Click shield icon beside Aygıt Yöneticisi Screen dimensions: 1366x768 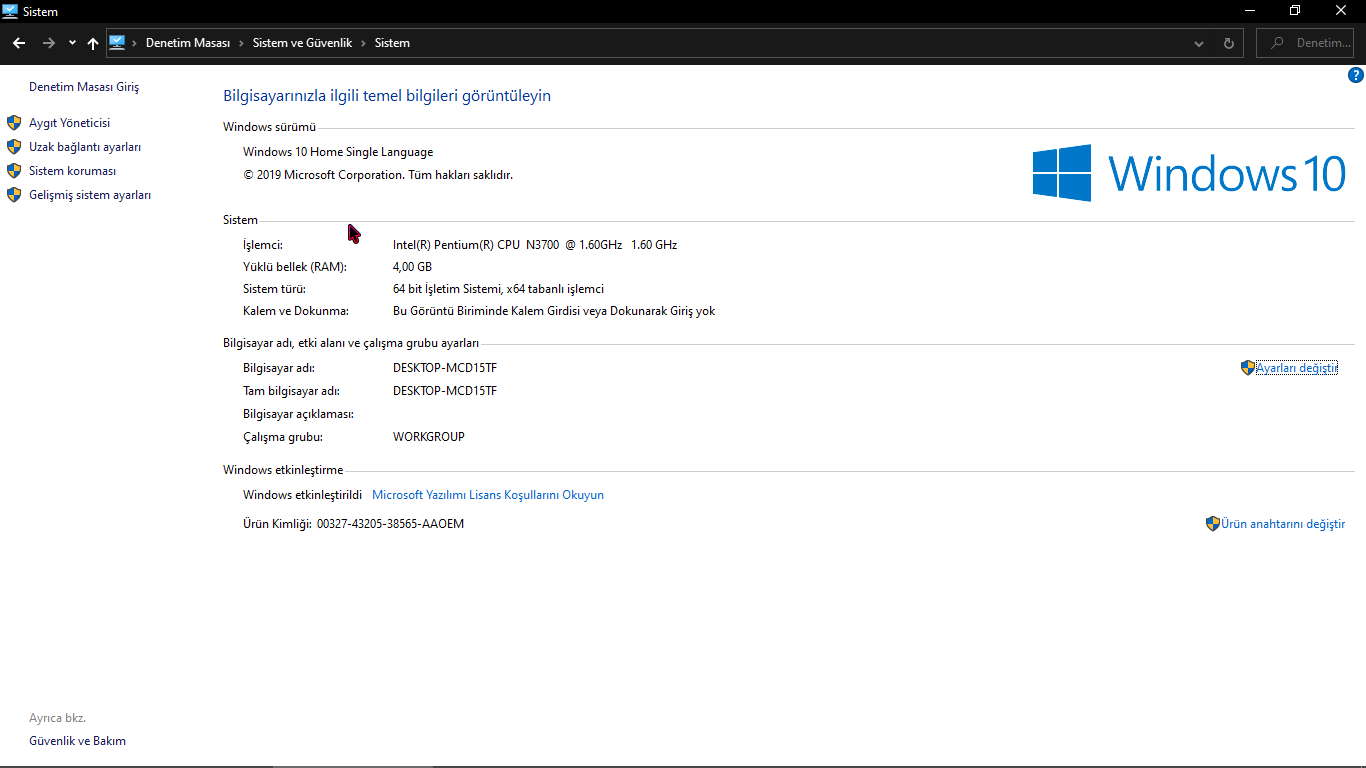coord(14,123)
